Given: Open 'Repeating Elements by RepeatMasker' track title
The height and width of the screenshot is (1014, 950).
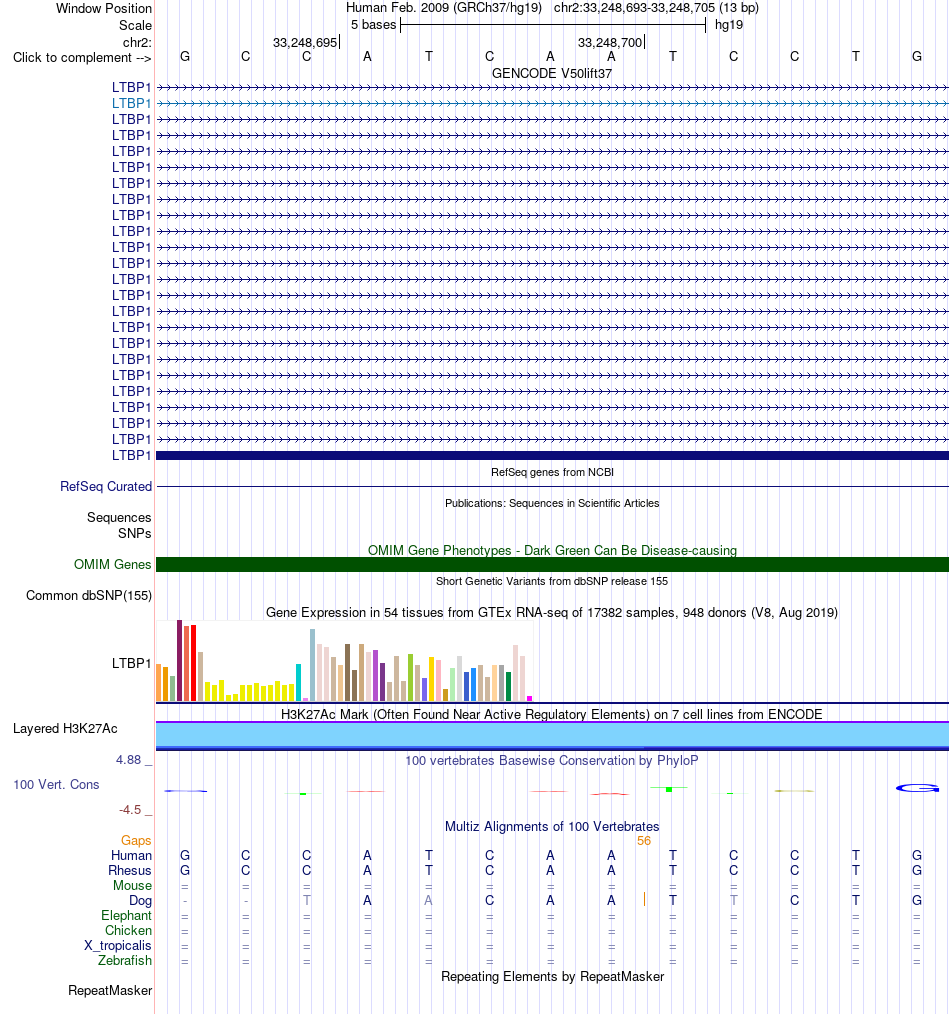Looking at the screenshot, I should coord(552,976).
